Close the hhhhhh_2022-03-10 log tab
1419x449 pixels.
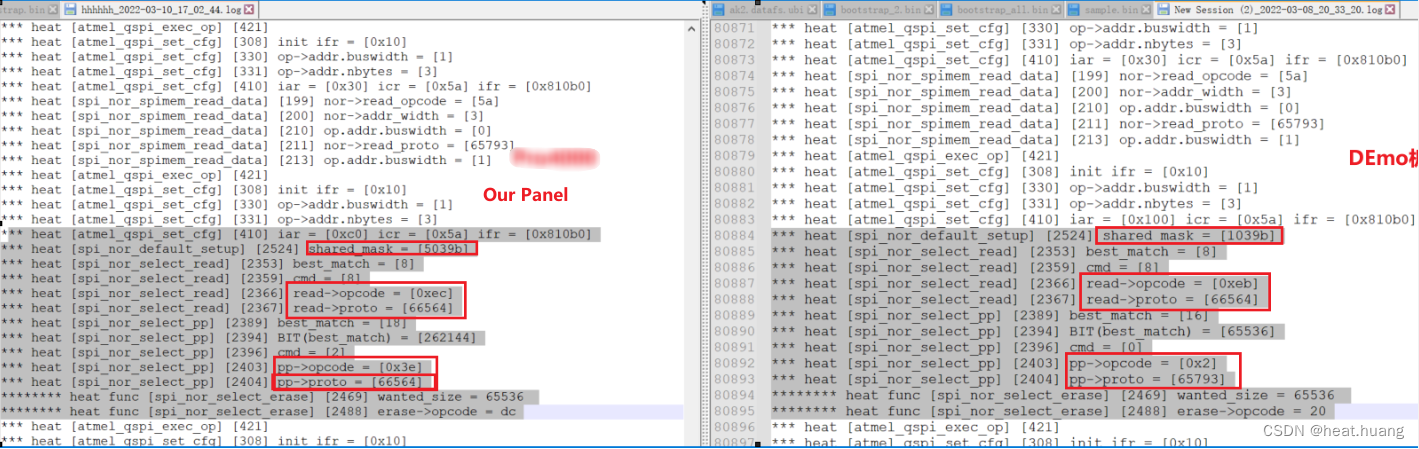250,8
